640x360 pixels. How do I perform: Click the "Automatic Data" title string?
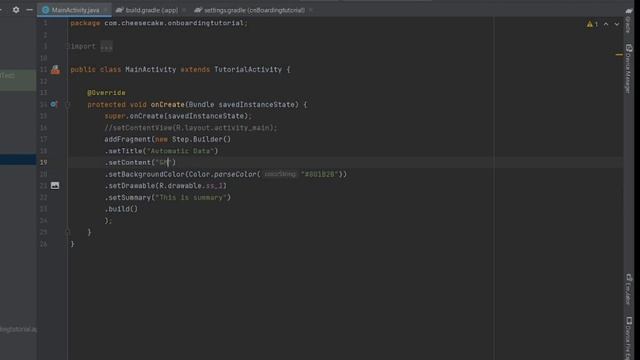coord(180,151)
